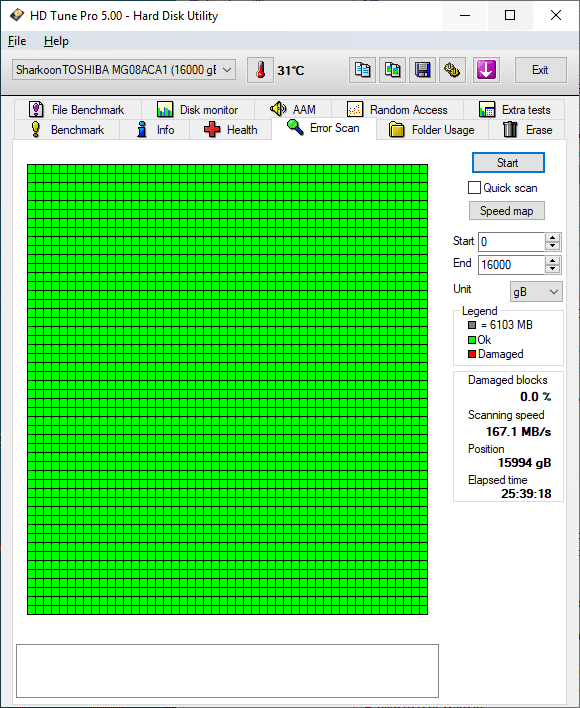Maximize the HD Tune Pro window

[510, 15]
